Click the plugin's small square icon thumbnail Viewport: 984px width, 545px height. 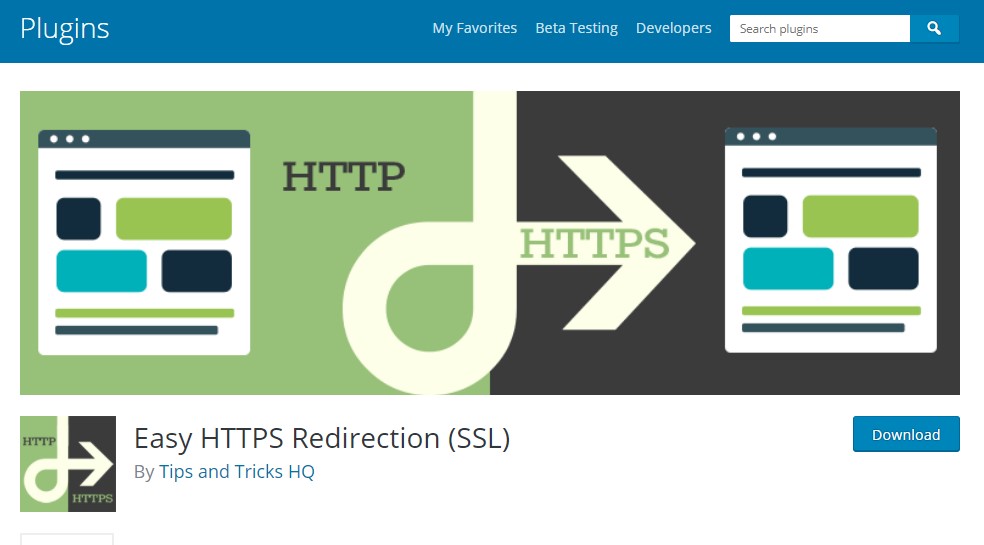(68, 464)
